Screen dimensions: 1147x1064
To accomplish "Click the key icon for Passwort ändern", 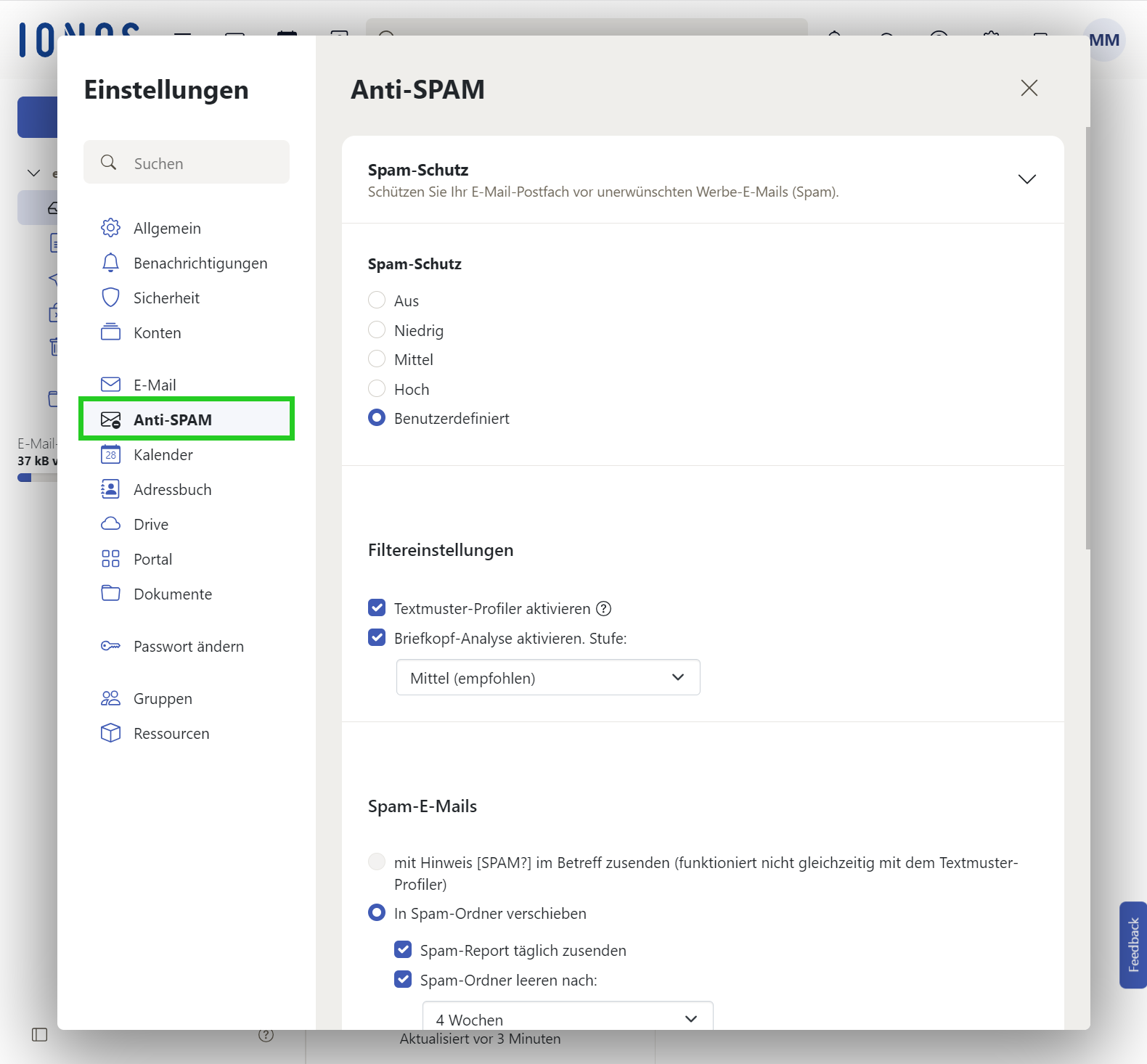I will pos(110,646).
